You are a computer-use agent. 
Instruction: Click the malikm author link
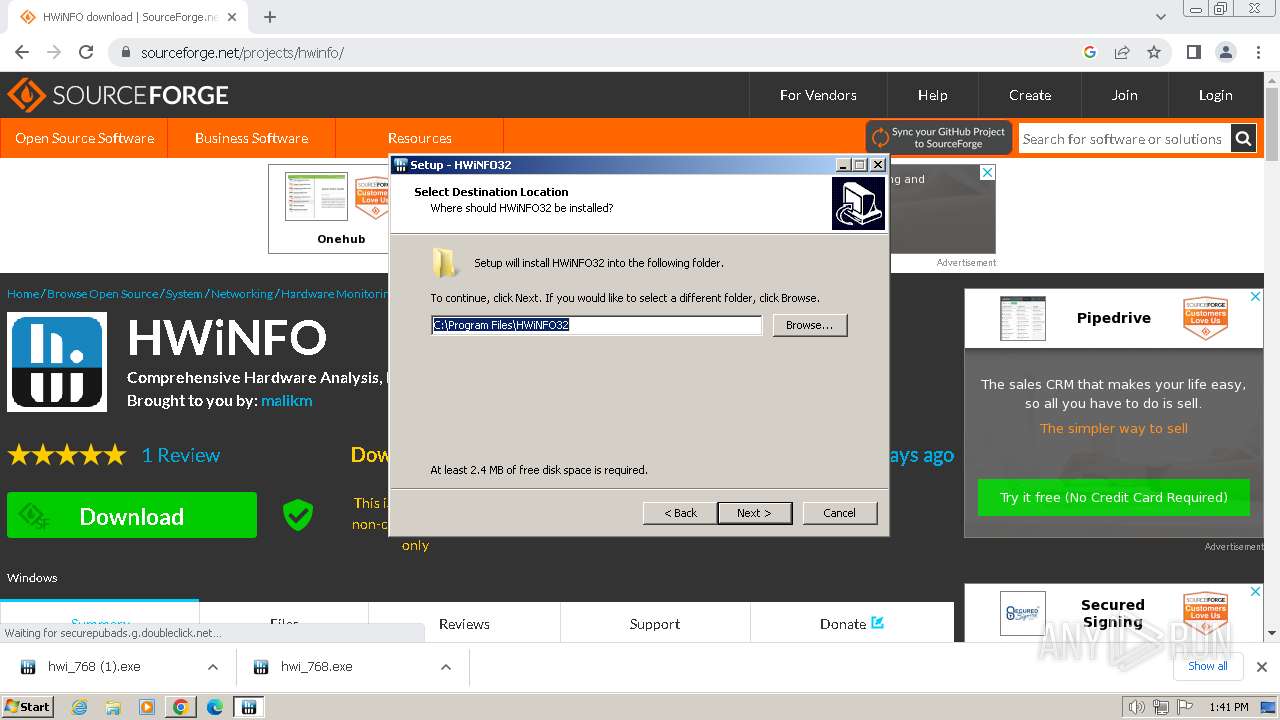pyautogui.click(x=287, y=400)
